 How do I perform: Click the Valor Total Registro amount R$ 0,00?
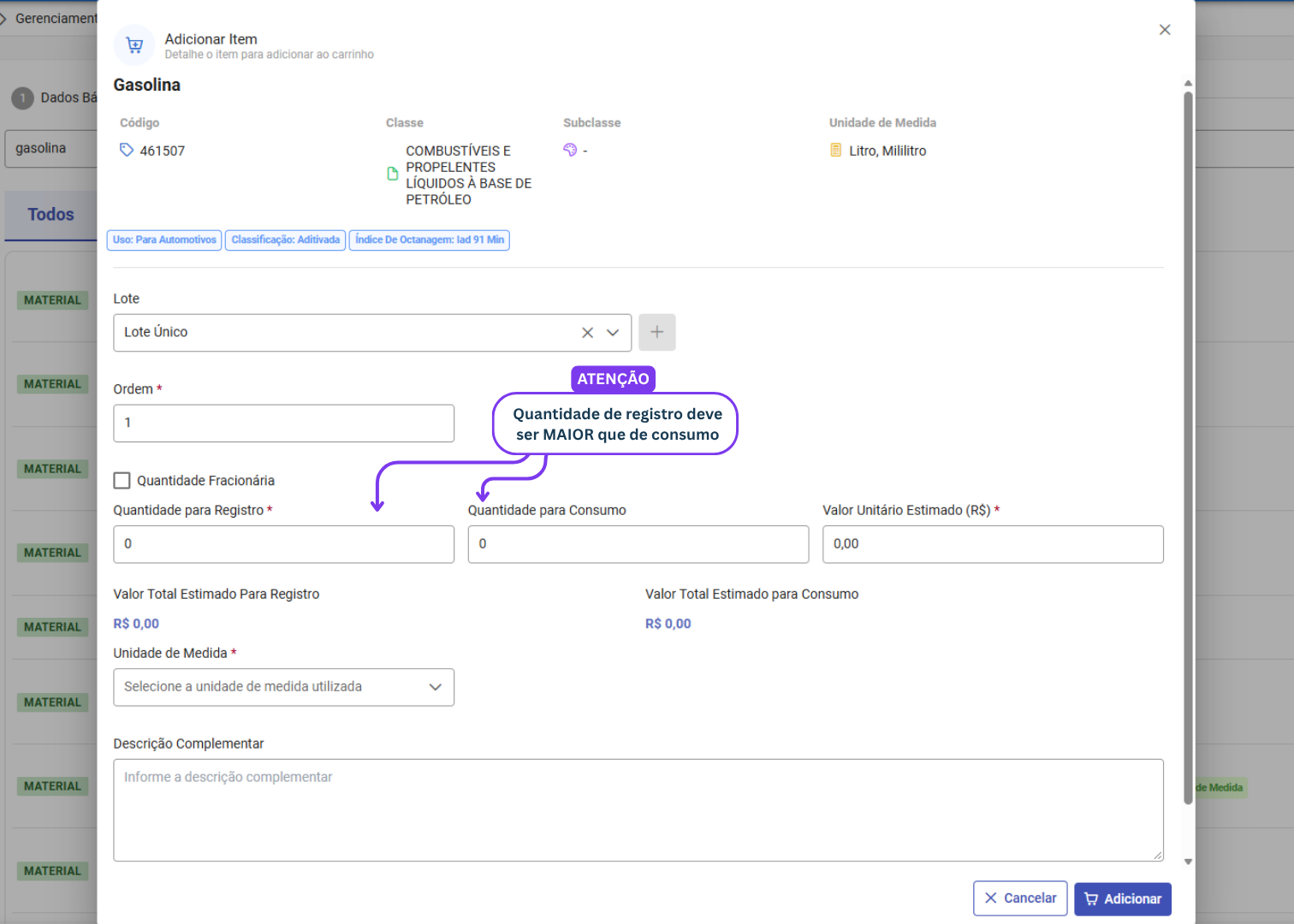coord(136,625)
